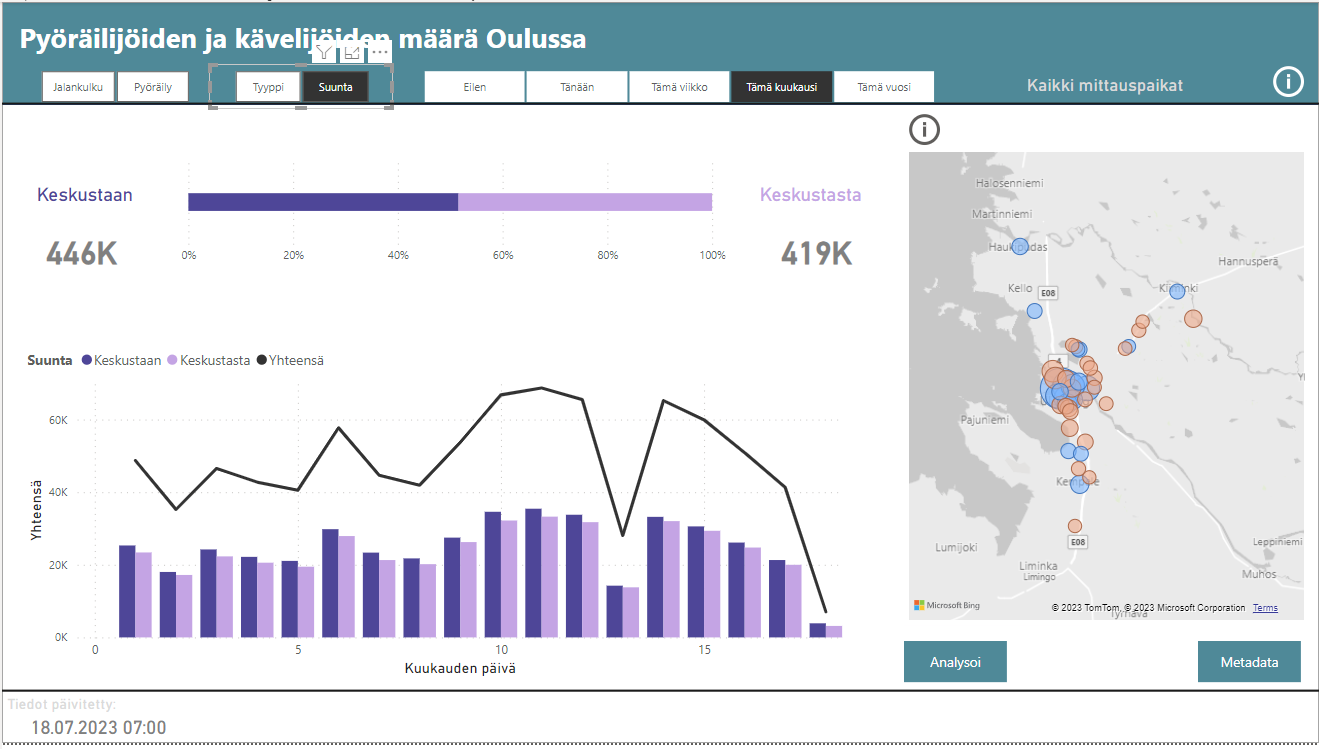Select the Tämä vuosi time filter
The width and height of the screenshot is (1319, 749).
coord(884,86)
